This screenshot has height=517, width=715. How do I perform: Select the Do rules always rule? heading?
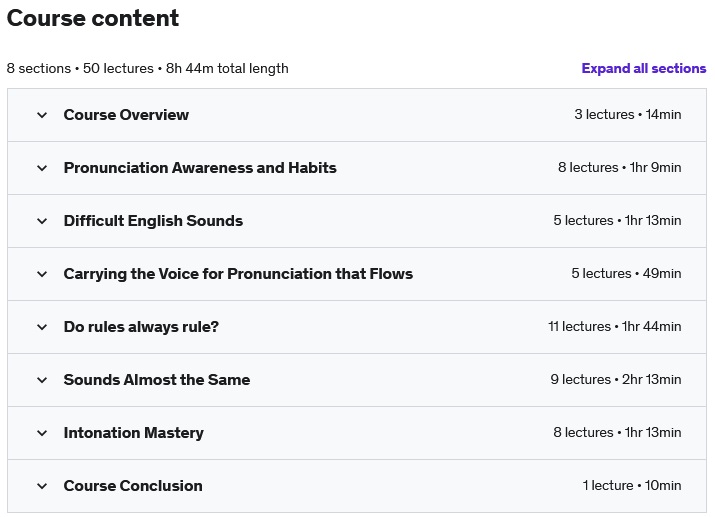pos(141,327)
